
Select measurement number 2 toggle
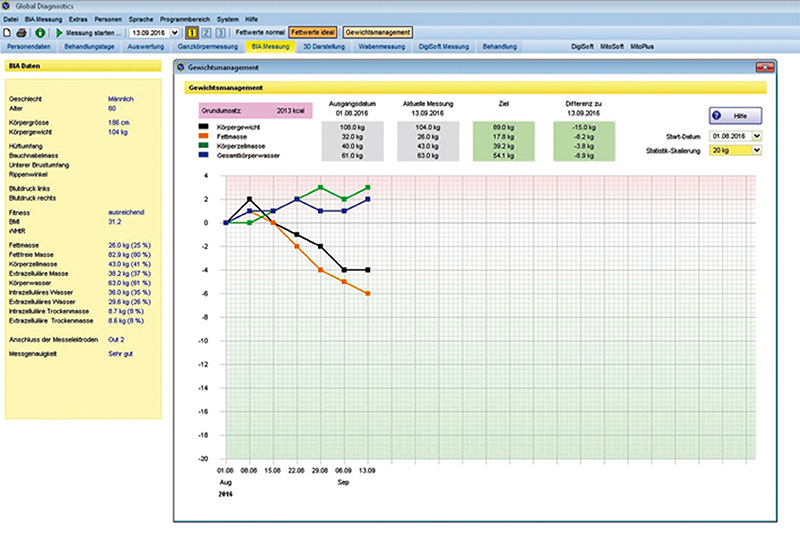206,33
